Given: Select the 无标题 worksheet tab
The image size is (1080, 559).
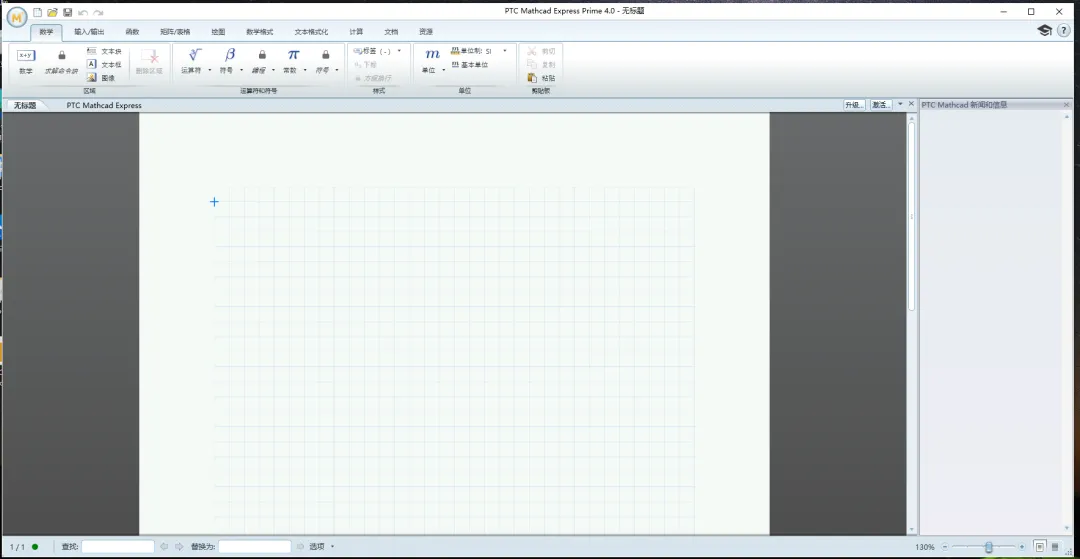Looking at the screenshot, I should 25,105.
